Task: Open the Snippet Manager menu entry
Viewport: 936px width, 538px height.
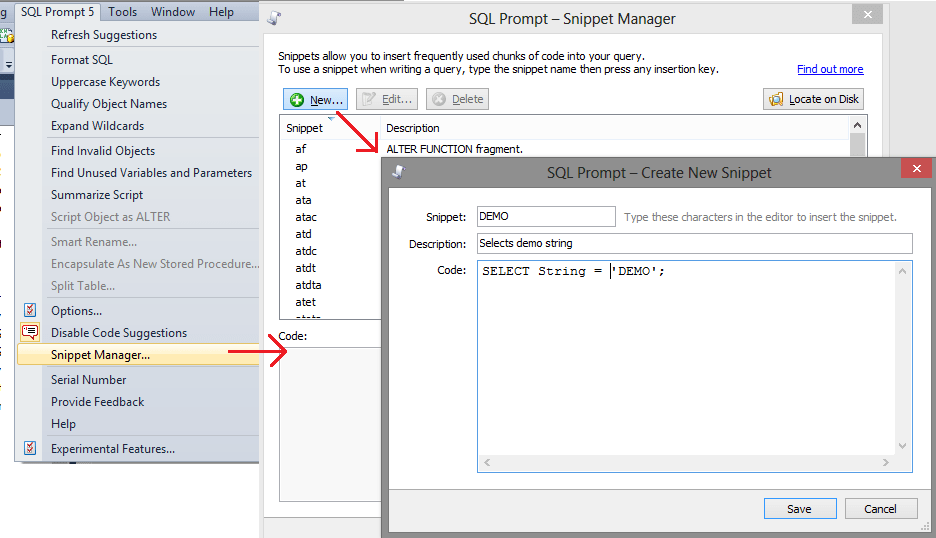Action: pyautogui.click(x=100, y=355)
